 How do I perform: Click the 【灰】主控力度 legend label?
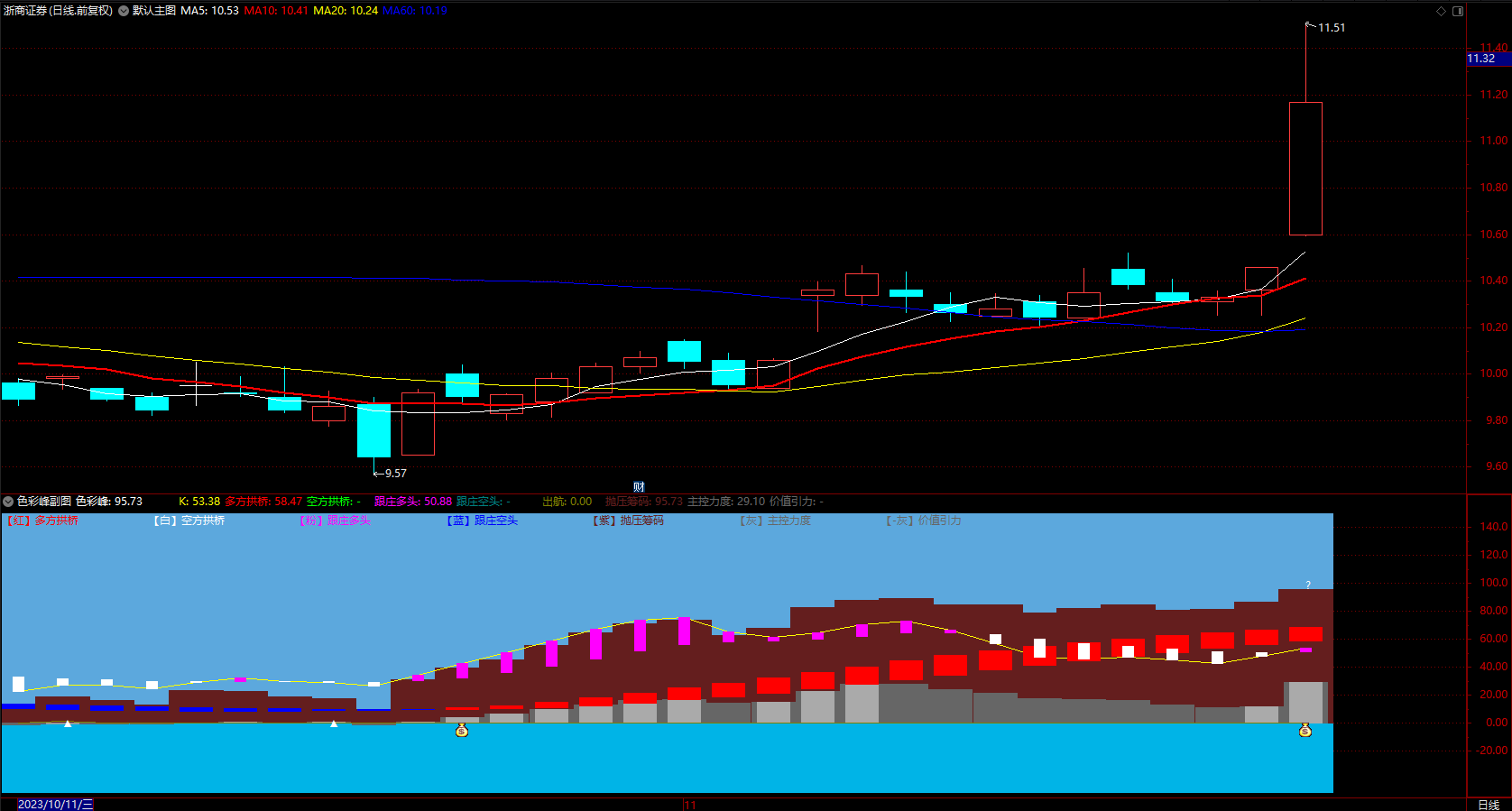click(x=775, y=521)
